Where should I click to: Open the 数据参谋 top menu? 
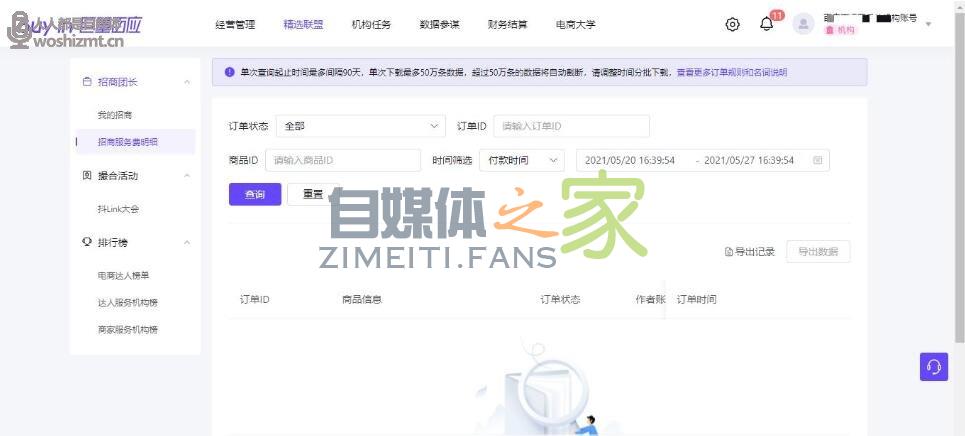pyautogui.click(x=439, y=25)
